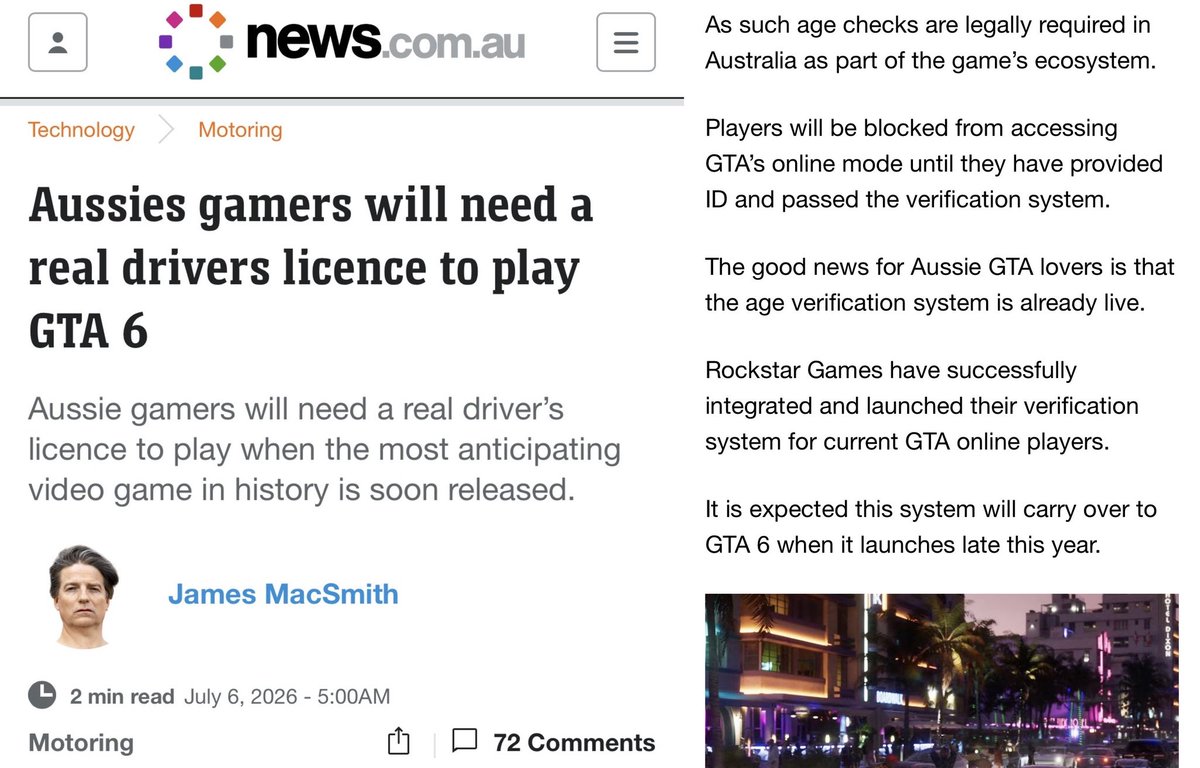Click the date 'July 6, 2026 - 5:00AM'
Screen dimensions: 1200x768
point(287,696)
